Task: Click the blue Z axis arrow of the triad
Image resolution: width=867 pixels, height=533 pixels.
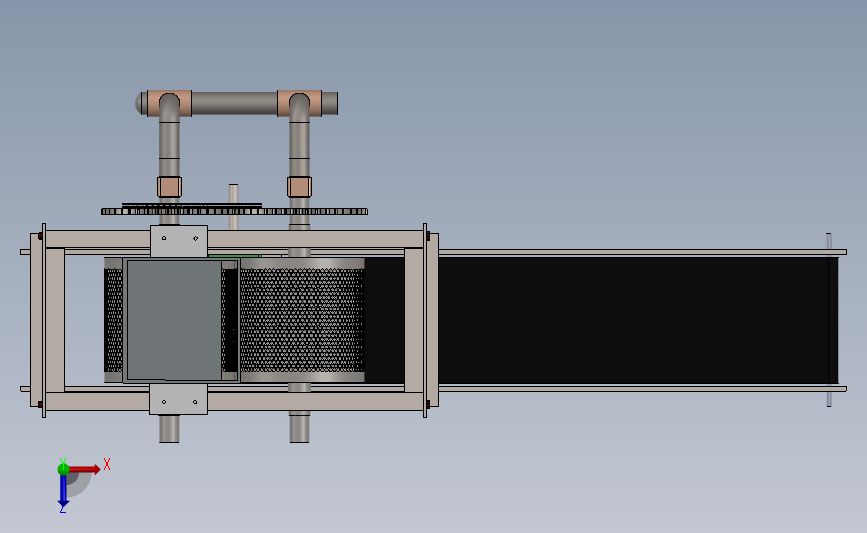Action: coord(63,490)
